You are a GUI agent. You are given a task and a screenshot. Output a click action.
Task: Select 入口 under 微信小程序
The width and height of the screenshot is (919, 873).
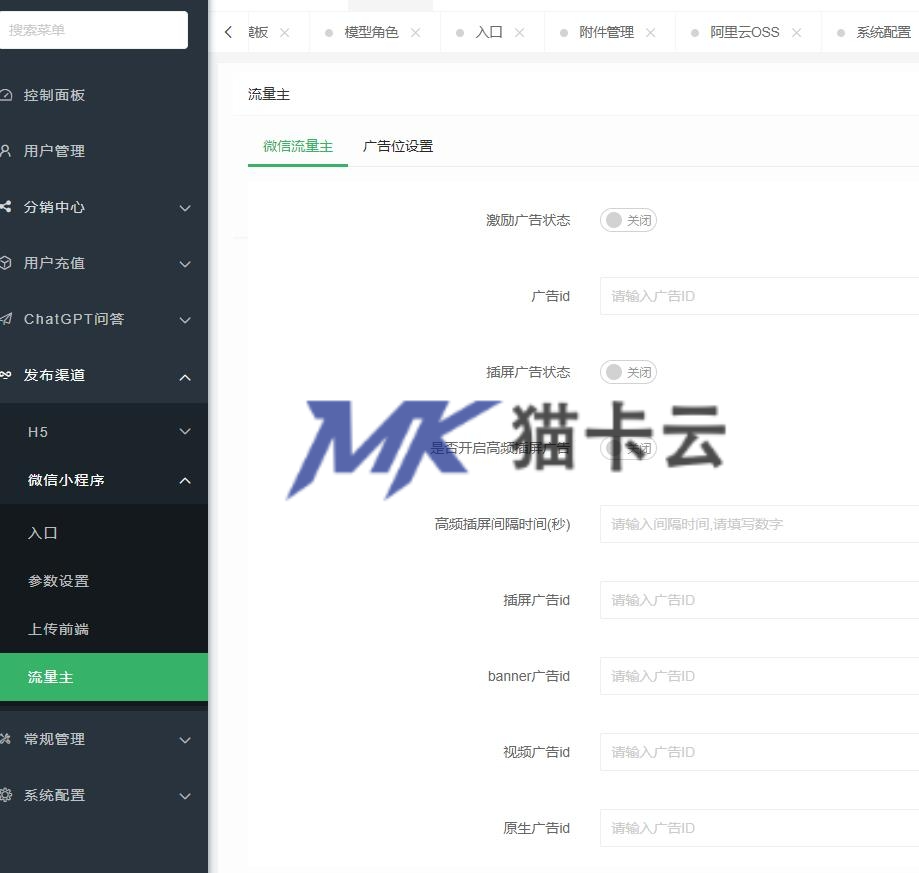(104, 533)
